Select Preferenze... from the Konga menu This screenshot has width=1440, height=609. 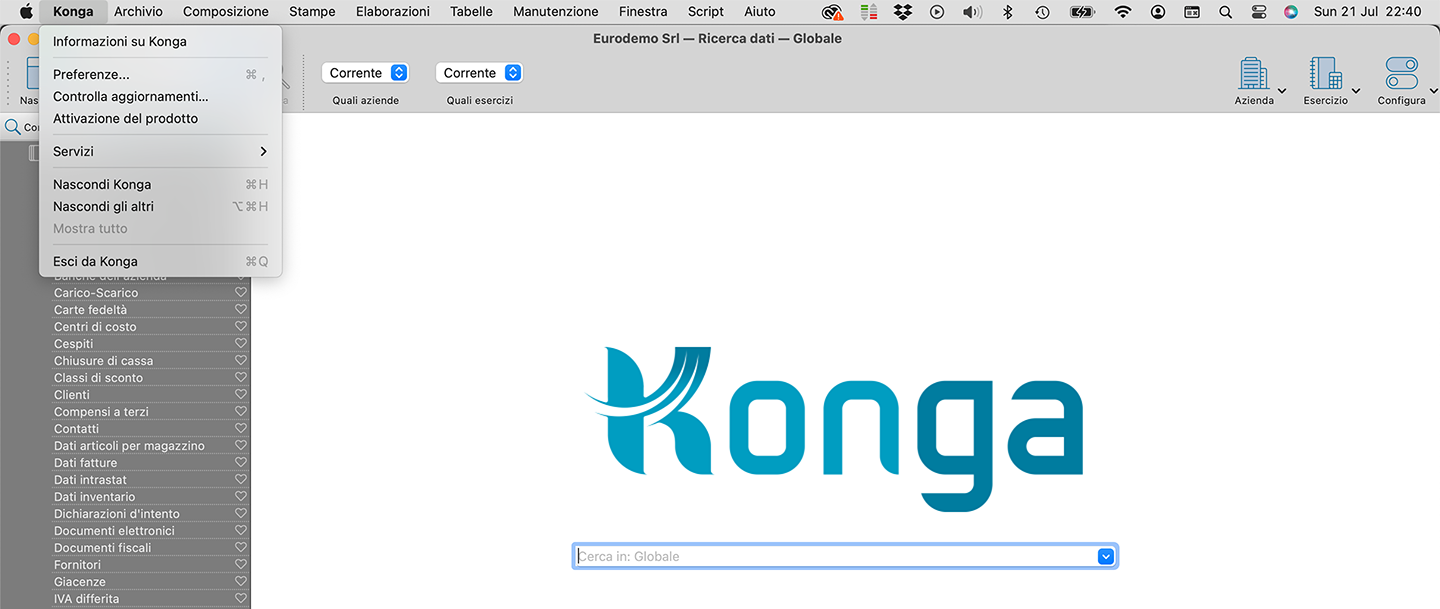pos(91,74)
